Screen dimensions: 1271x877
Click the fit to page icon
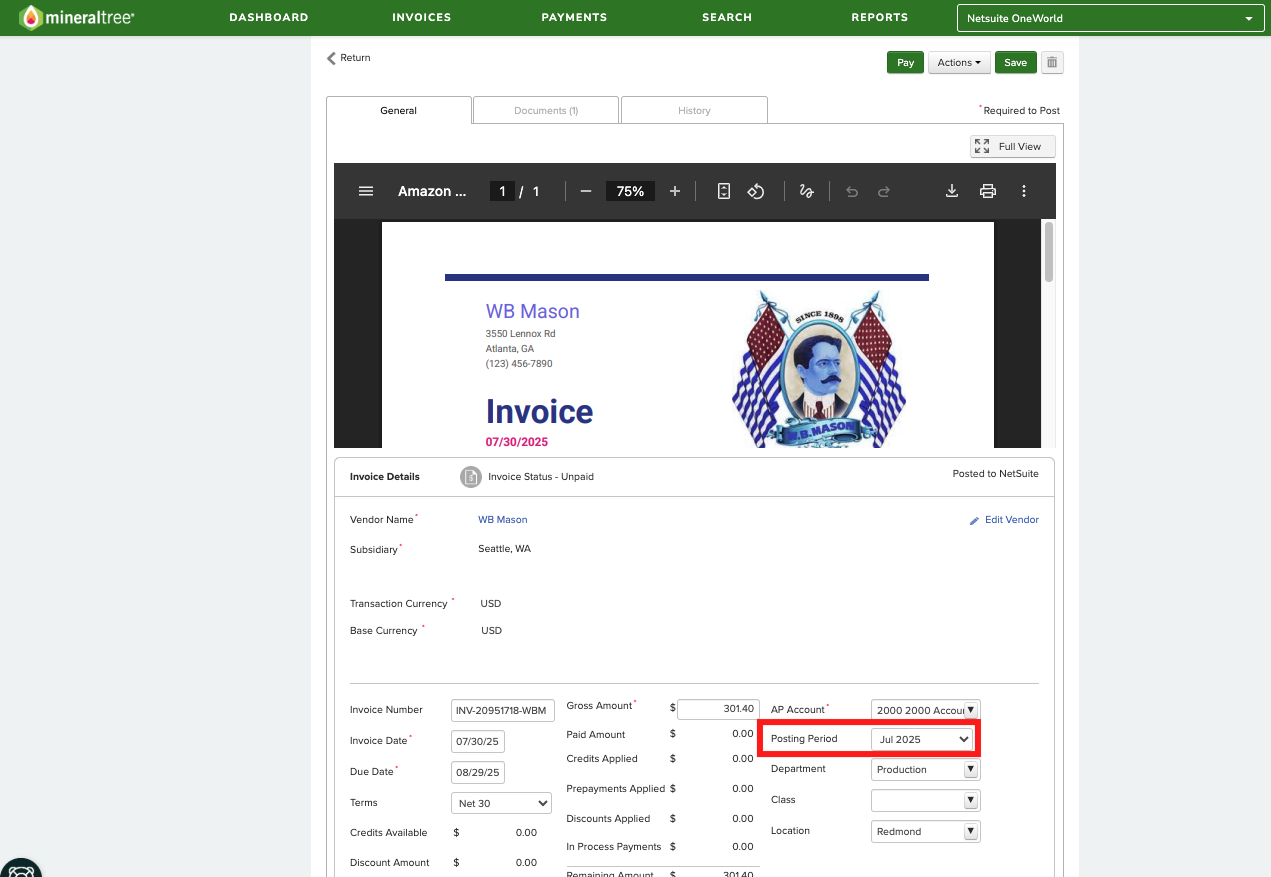pos(724,191)
